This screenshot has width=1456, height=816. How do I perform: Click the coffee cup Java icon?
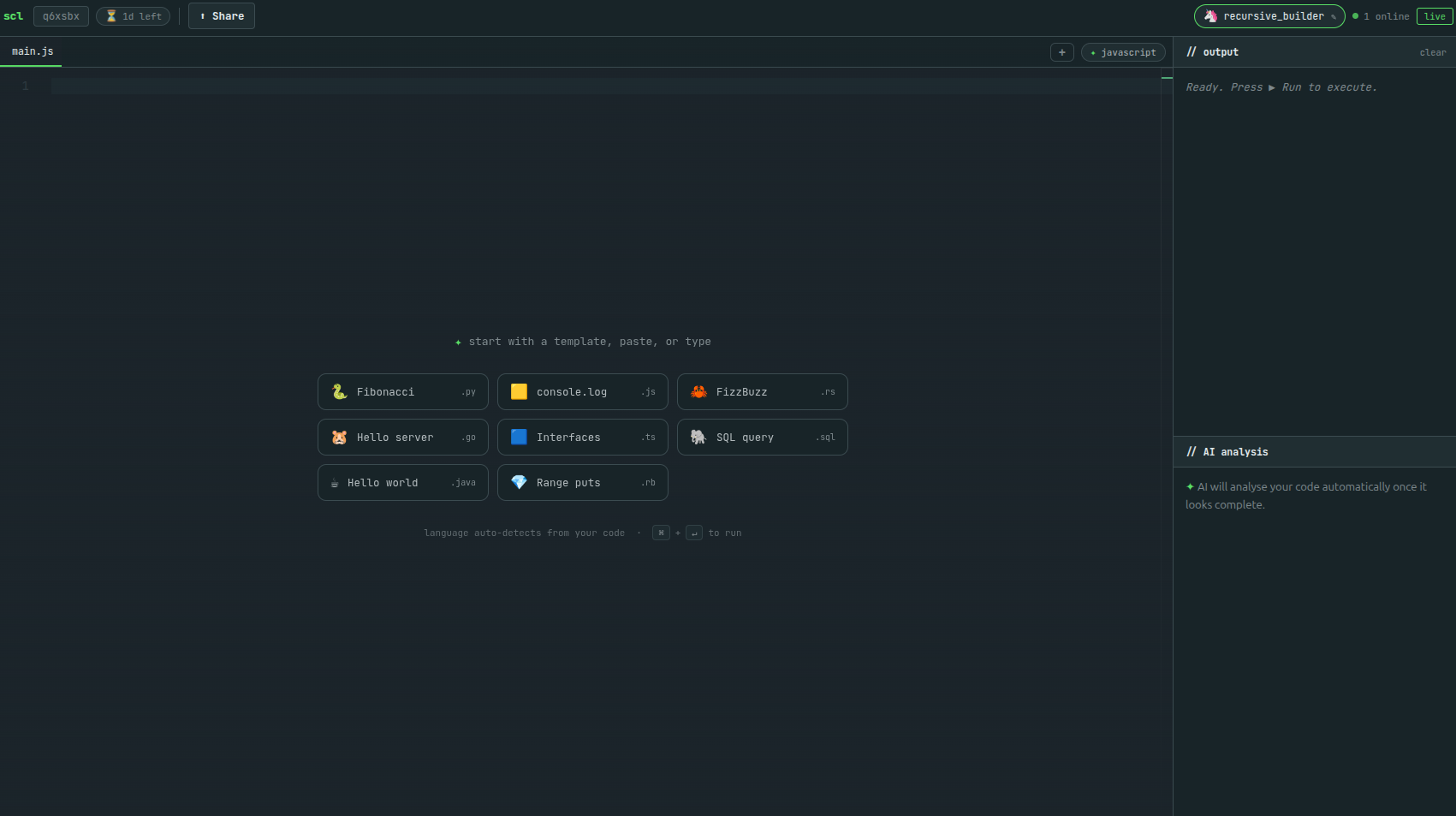pos(335,483)
